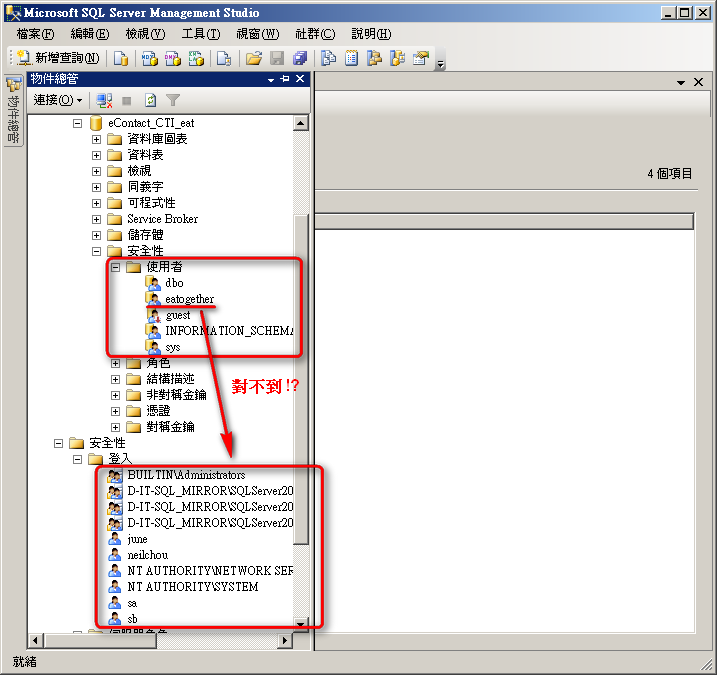This screenshot has height=675, width=717.
Task: Expand the 角色 folder
Action: (116, 364)
